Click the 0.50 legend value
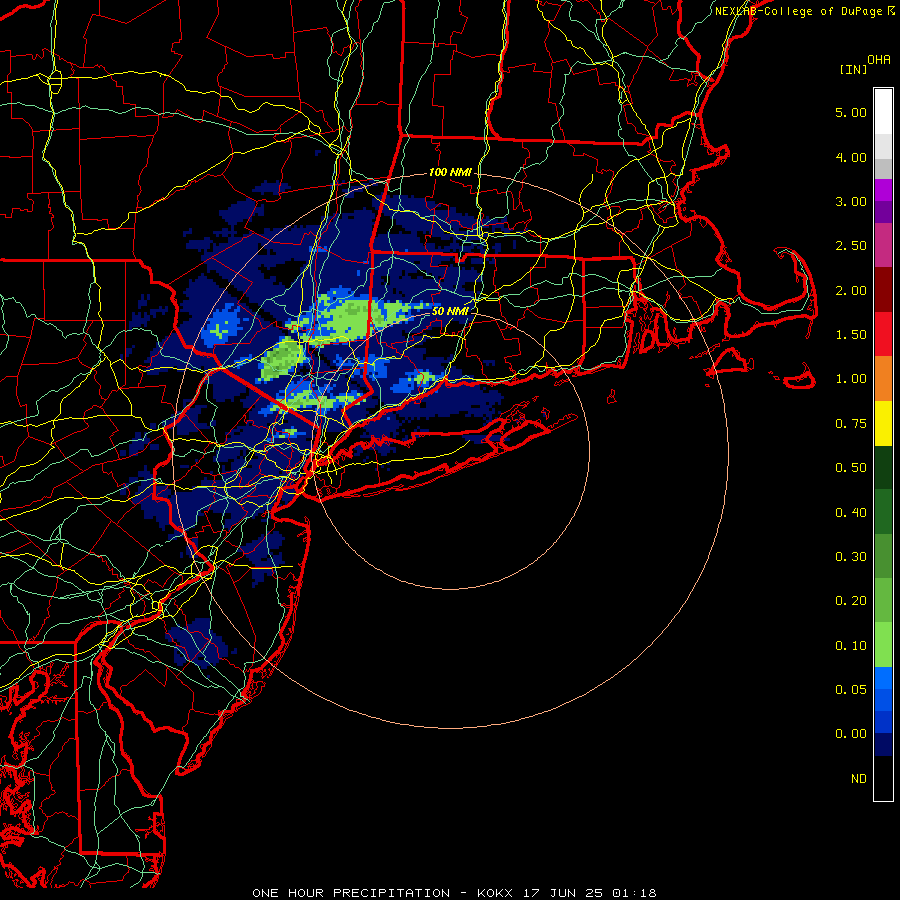This screenshot has height=900, width=900. (851, 468)
